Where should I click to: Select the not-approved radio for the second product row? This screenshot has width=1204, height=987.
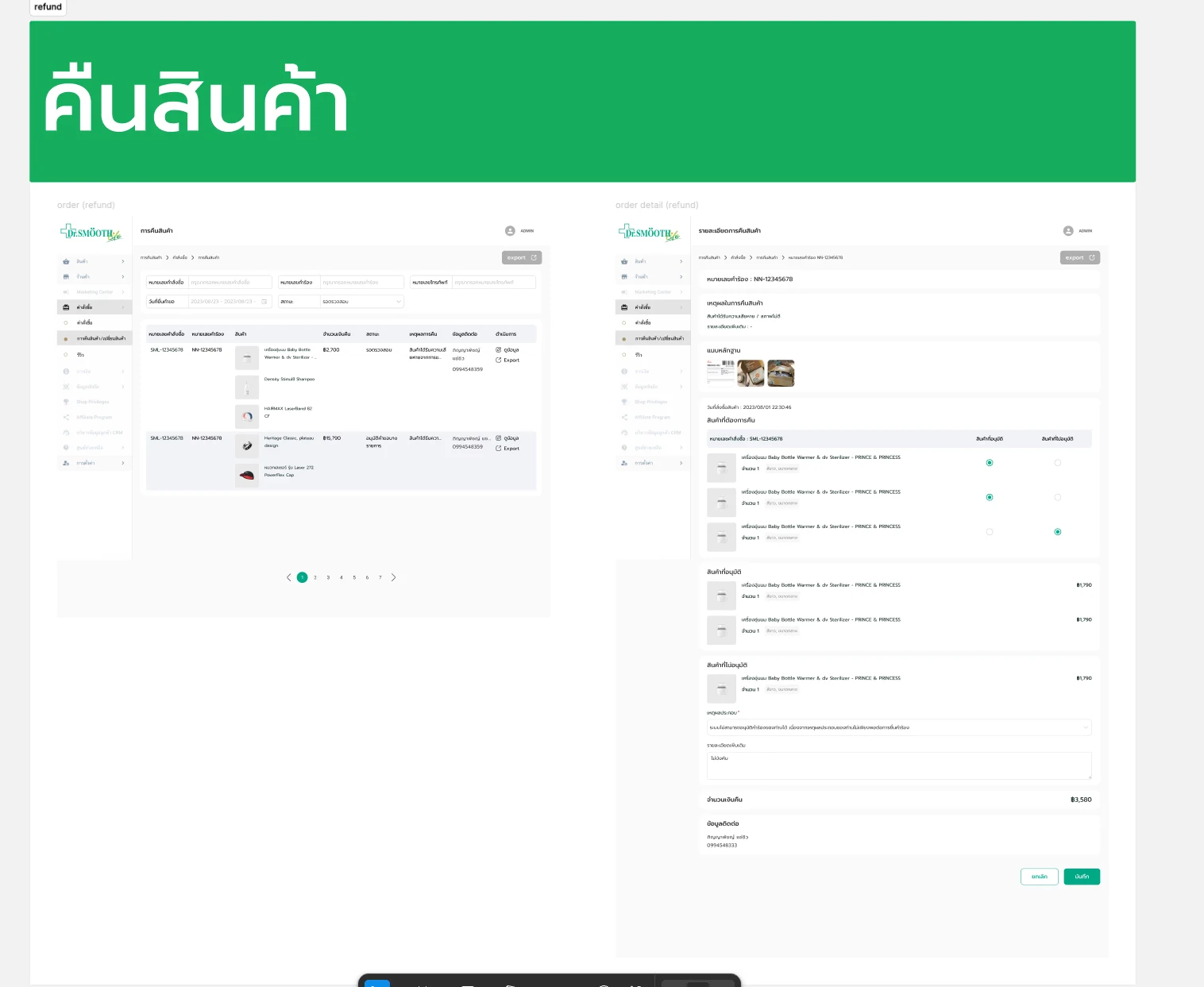tap(1058, 497)
